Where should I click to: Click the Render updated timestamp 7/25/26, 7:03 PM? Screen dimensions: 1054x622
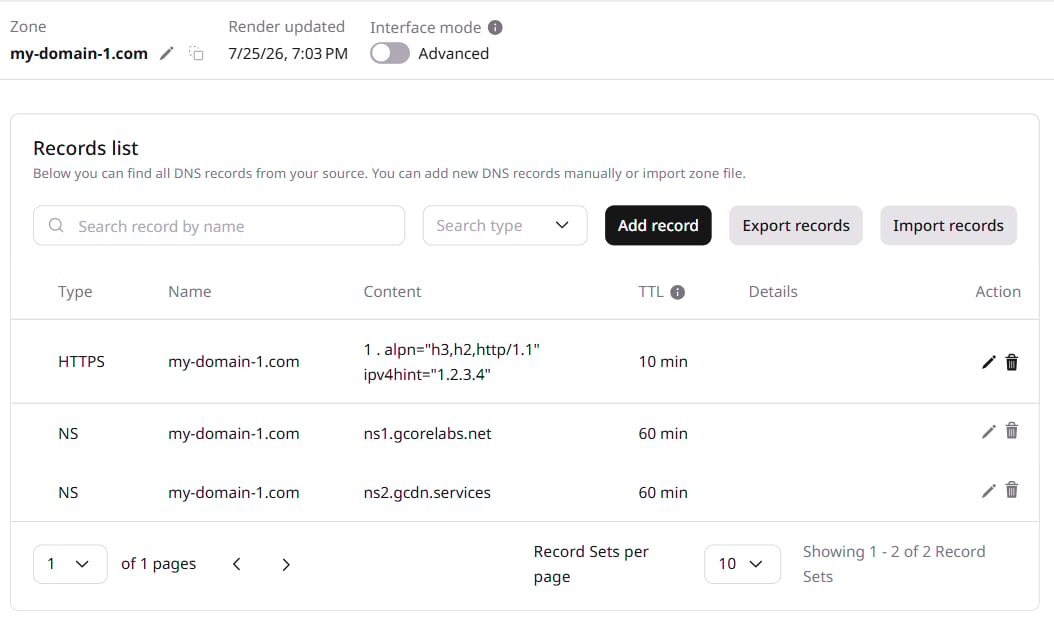[288, 54]
